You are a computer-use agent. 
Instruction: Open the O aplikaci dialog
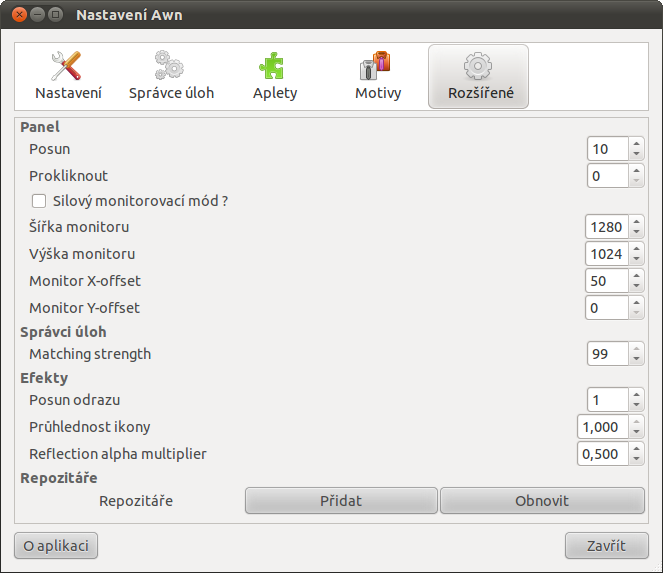[x=56, y=546]
